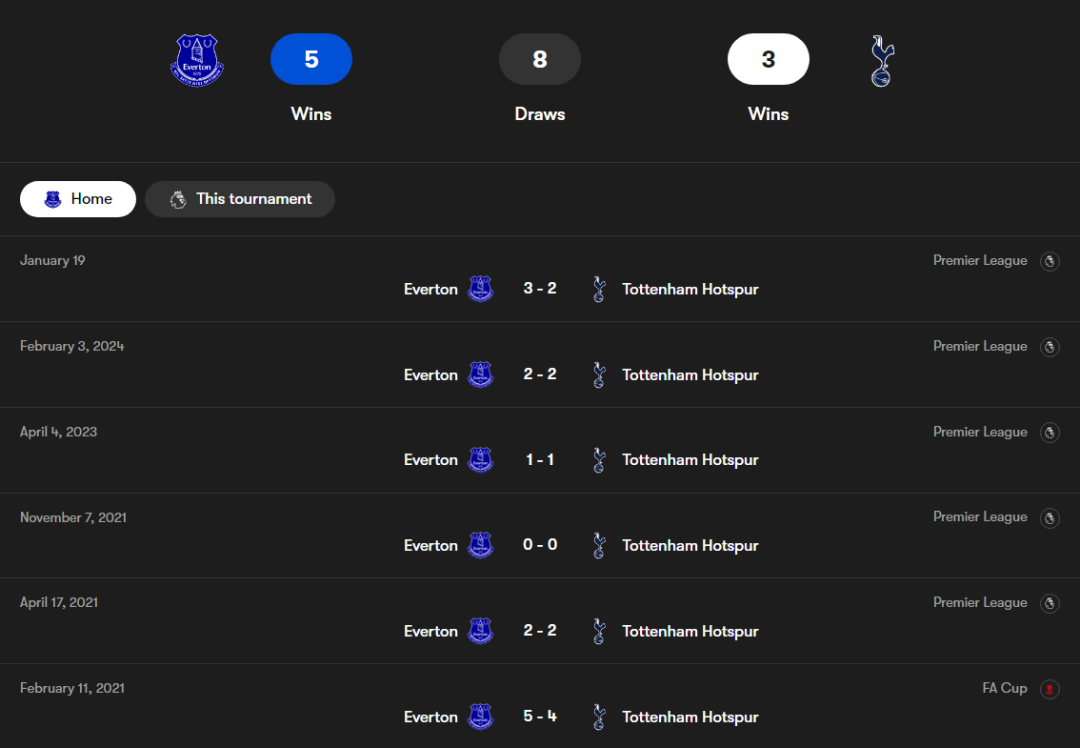Image resolution: width=1080 pixels, height=748 pixels.
Task: Toggle the Home filter chip
Action: coord(78,199)
